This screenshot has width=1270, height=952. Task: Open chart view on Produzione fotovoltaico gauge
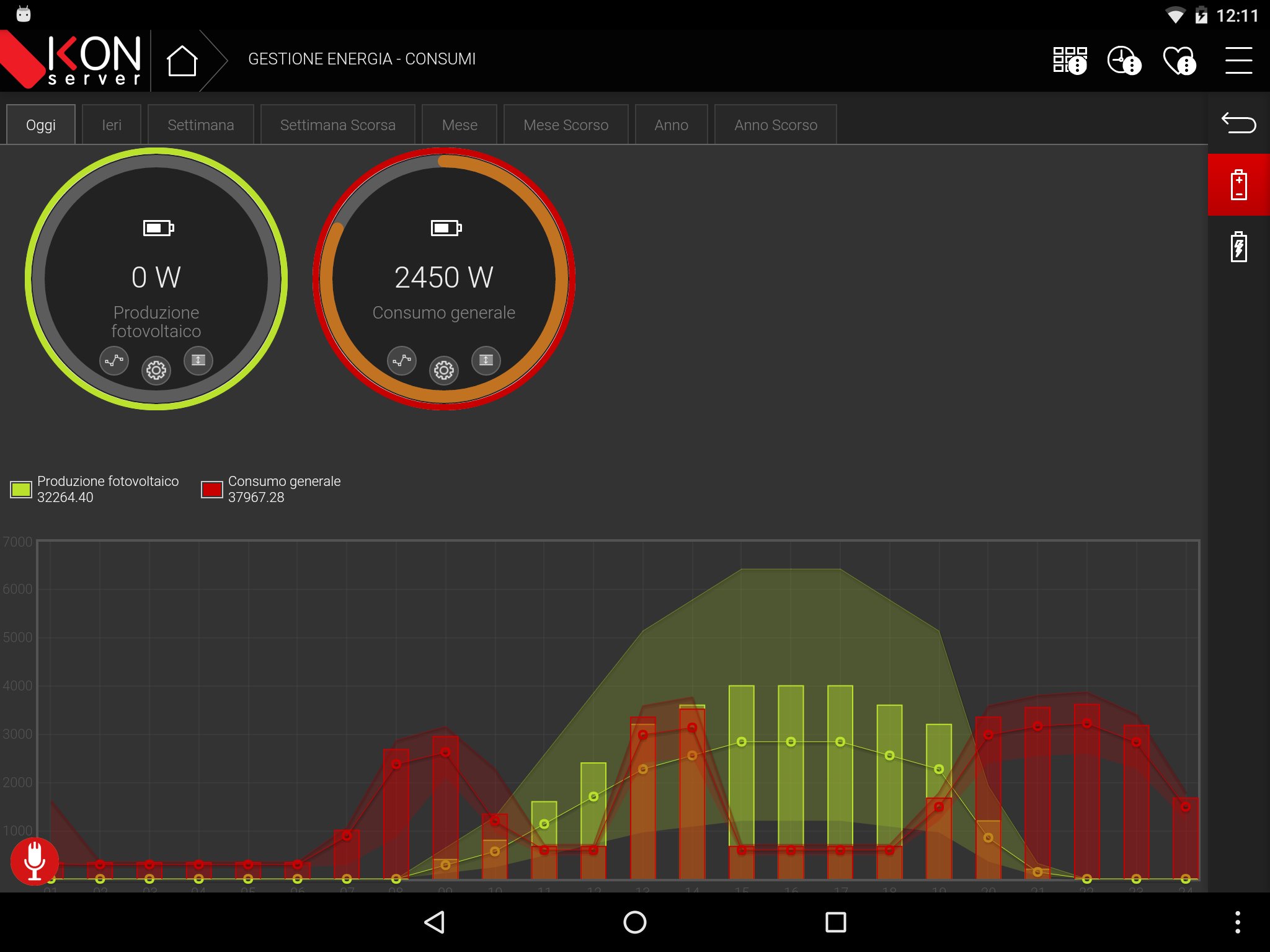[113, 360]
